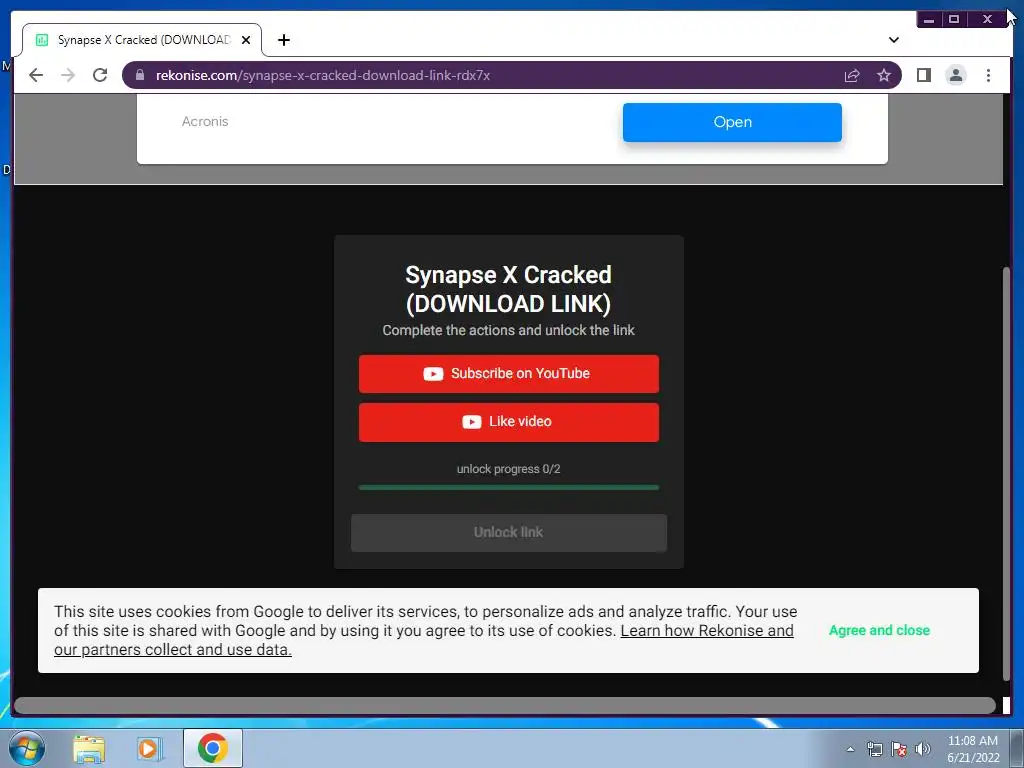Open the tab search dropdown arrow

(x=893, y=40)
